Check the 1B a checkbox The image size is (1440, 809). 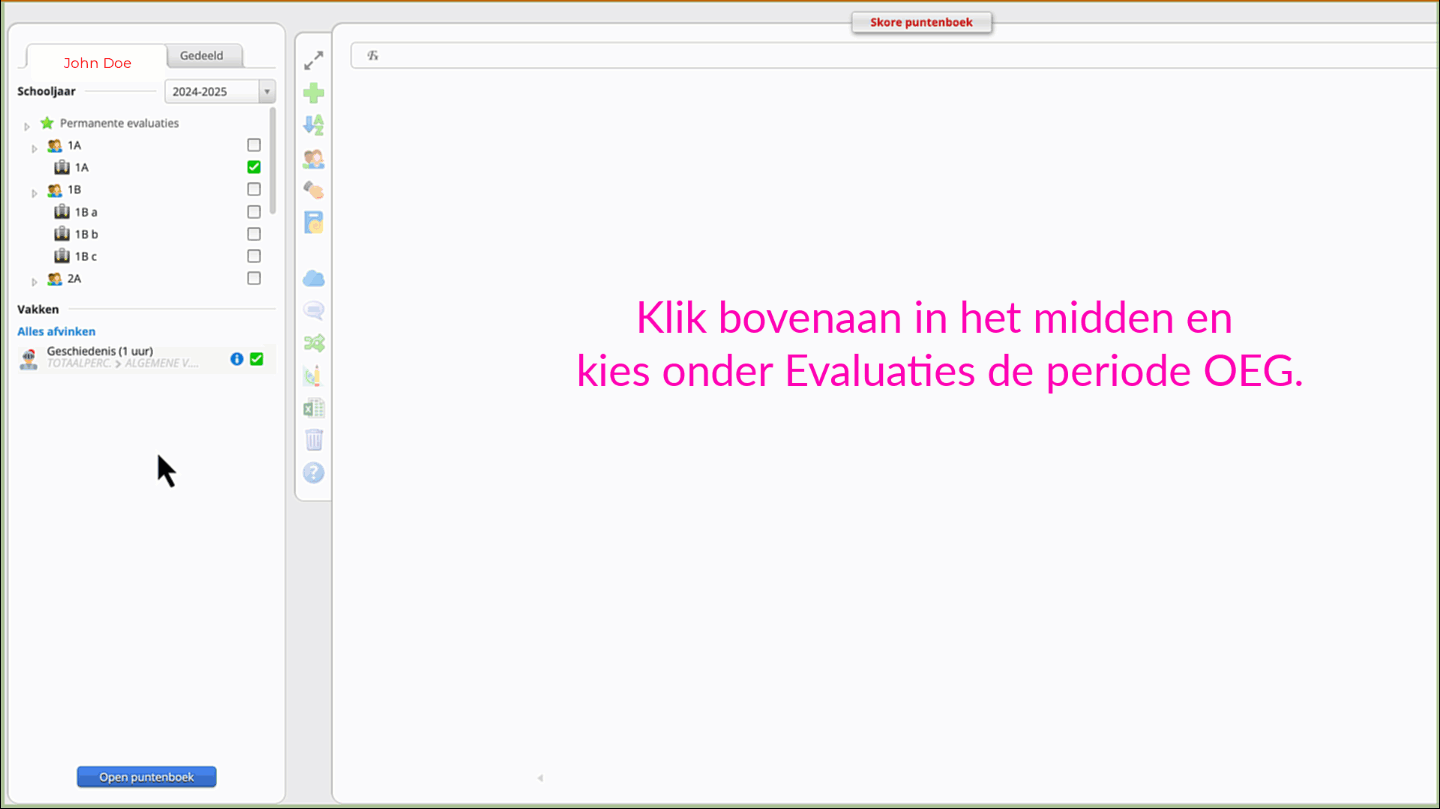click(x=254, y=212)
